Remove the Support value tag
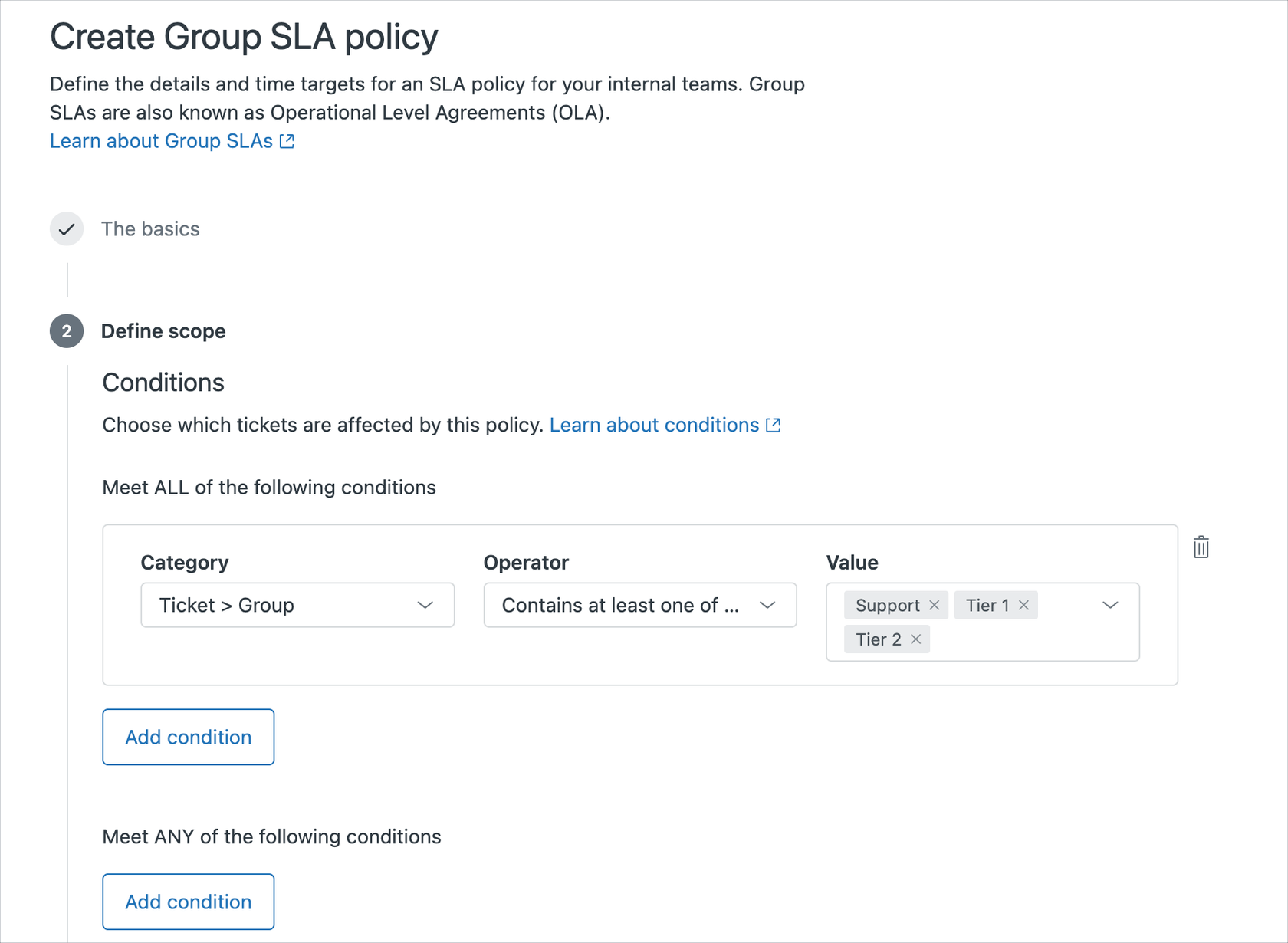 click(935, 605)
